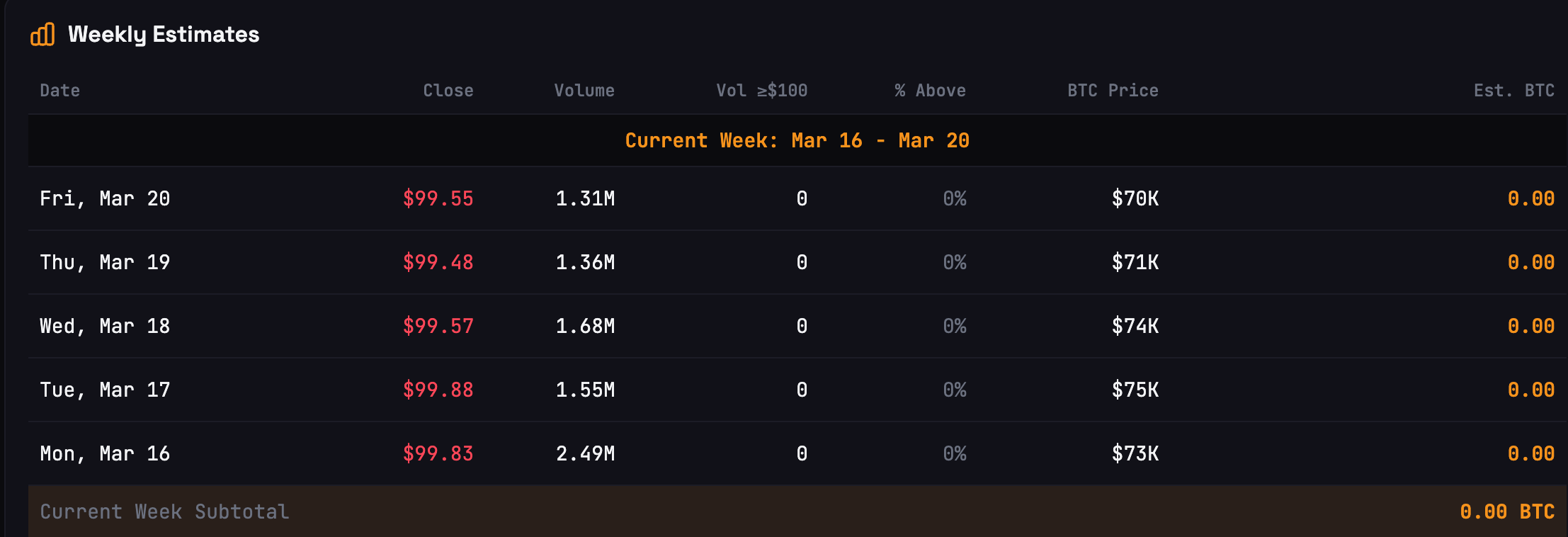This screenshot has width=1568, height=537.
Task: Click the Weekly Estimates bar chart icon
Action: [x=43, y=34]
